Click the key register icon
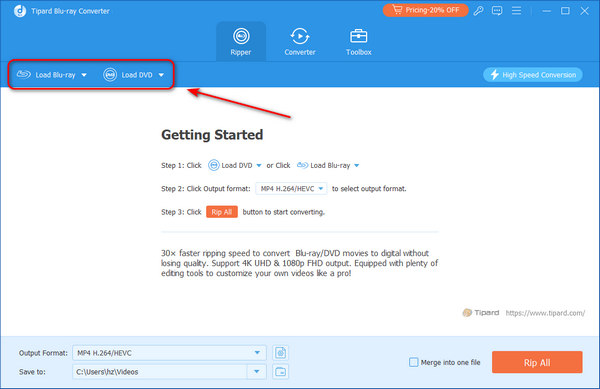 pyautogui.click(x=478, y=11)
